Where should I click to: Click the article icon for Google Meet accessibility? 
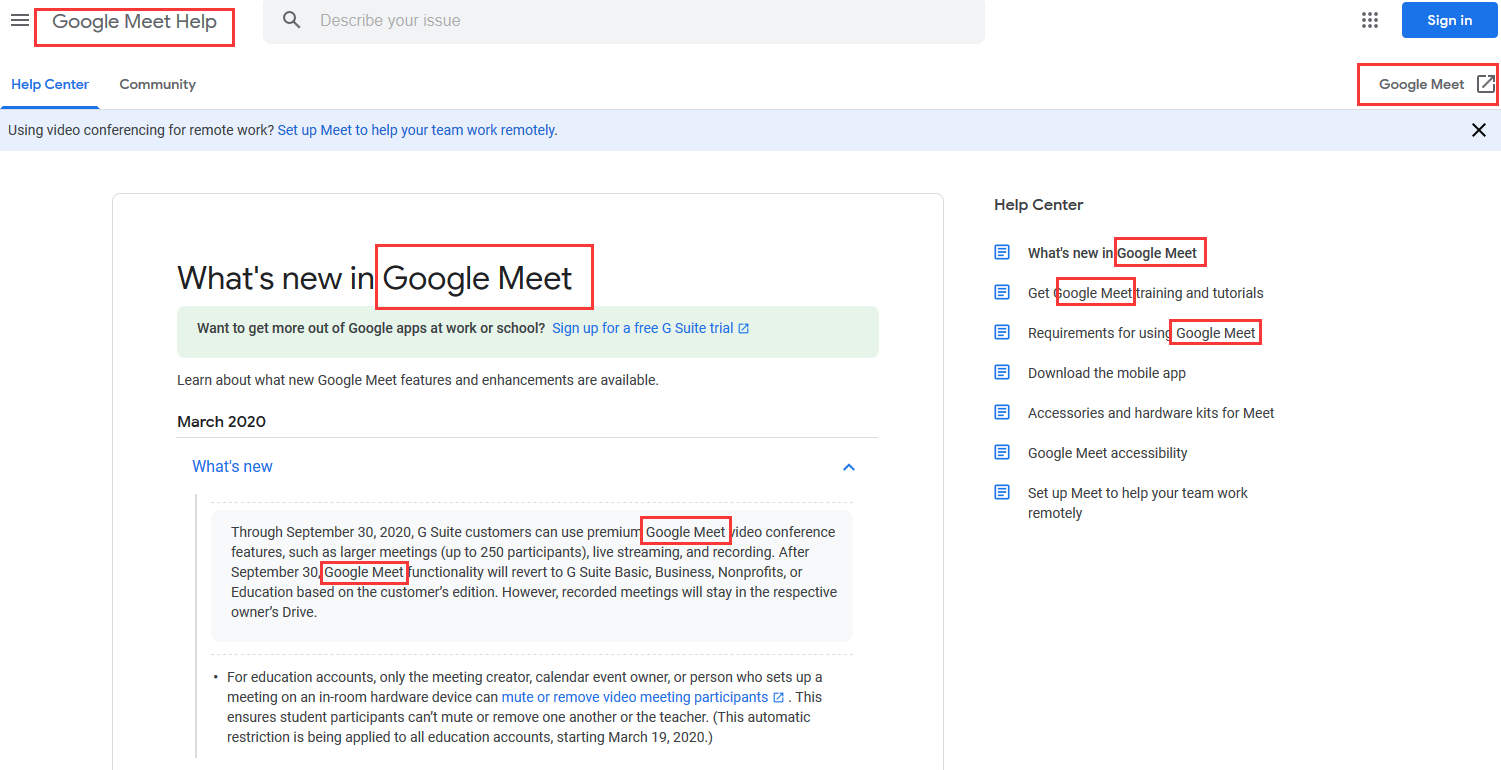coord(1002,452)
